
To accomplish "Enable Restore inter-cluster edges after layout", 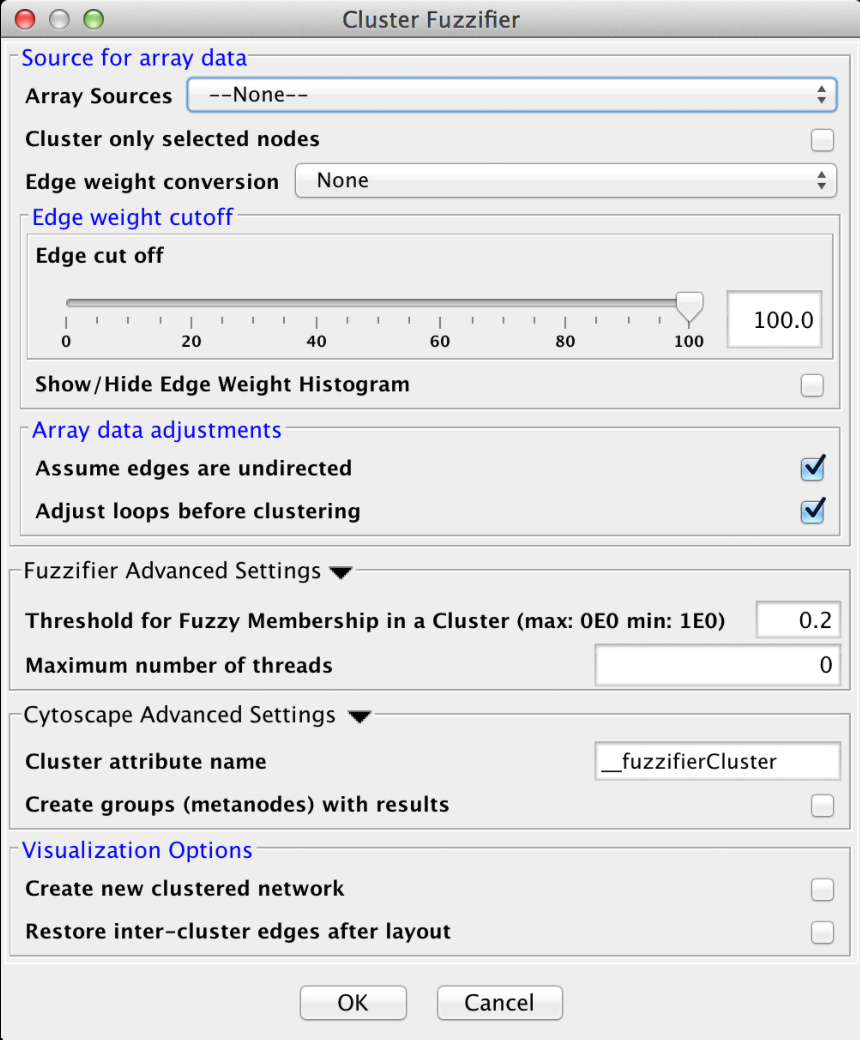I will click(x=822, y=932).
